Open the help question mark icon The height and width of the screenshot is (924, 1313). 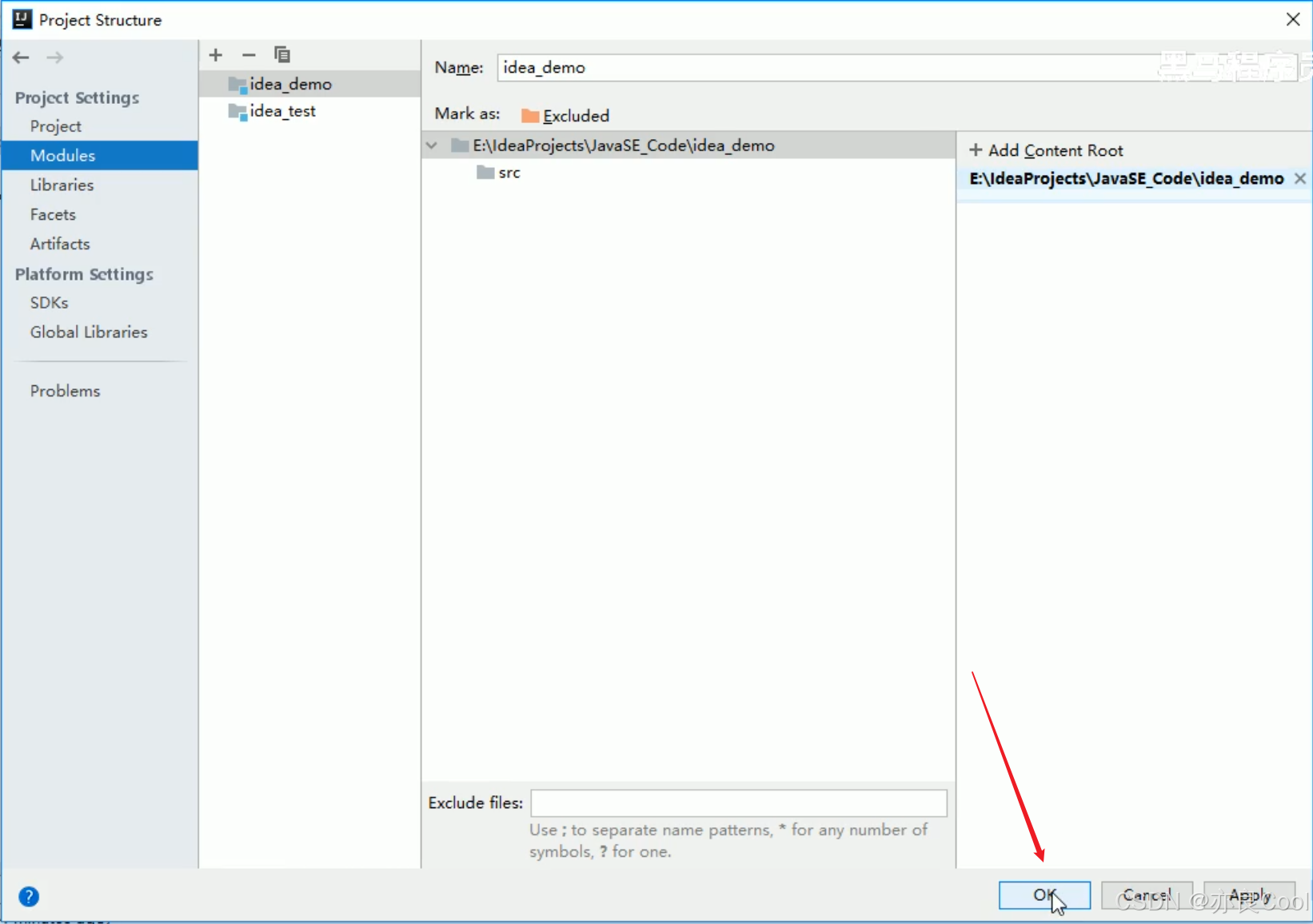tap(29, 897)
